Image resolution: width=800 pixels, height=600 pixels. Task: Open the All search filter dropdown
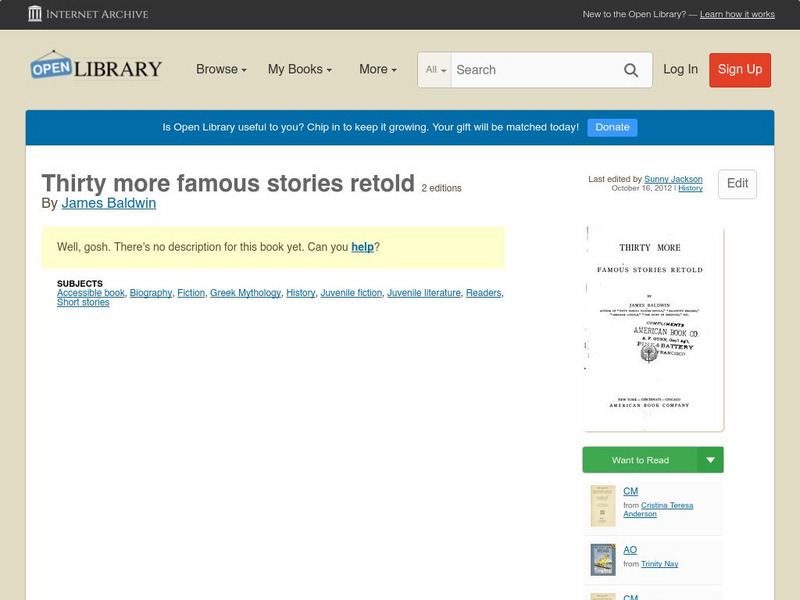click(x=436, y=70)
